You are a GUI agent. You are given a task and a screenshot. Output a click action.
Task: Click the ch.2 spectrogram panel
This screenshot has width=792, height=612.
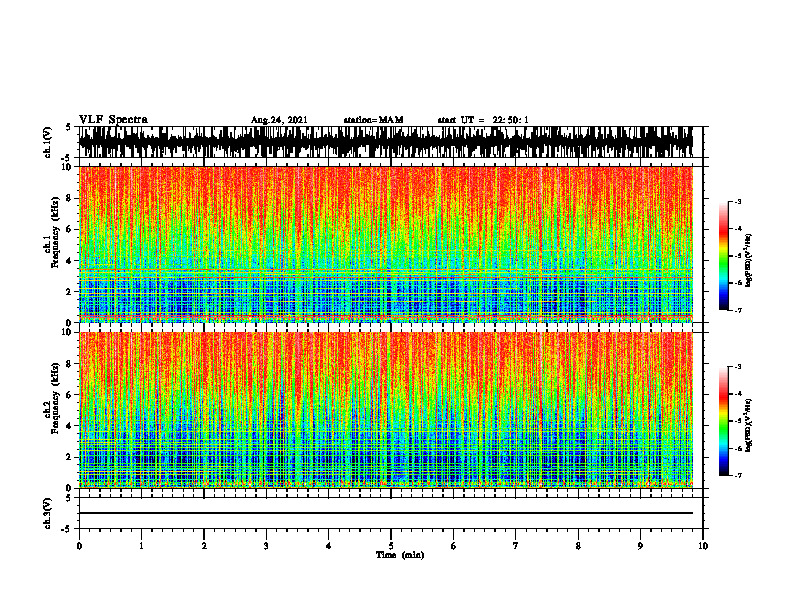(x=386, y=410)
